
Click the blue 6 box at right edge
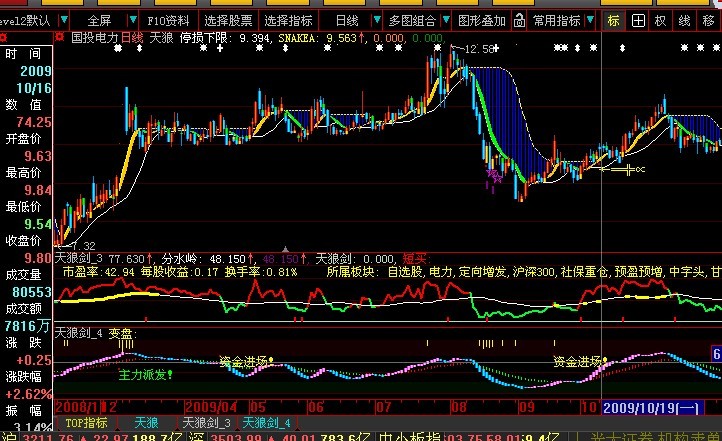716,354
